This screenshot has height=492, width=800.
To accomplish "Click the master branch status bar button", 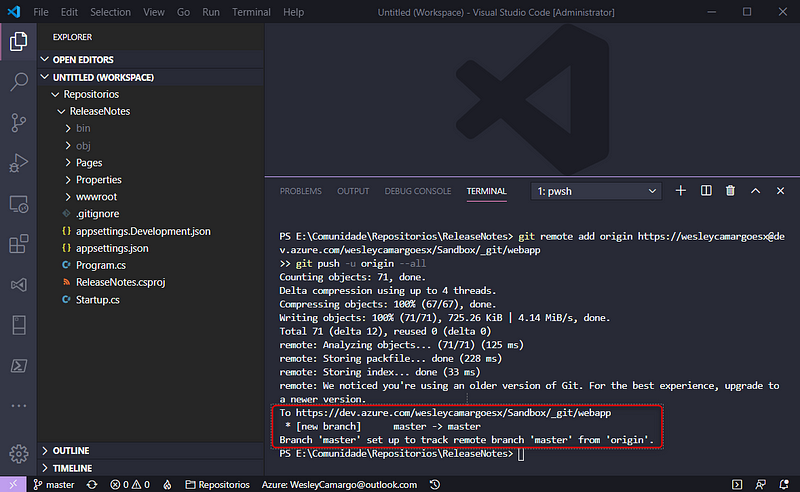I will pyautogui.click(x=53, y=484).
